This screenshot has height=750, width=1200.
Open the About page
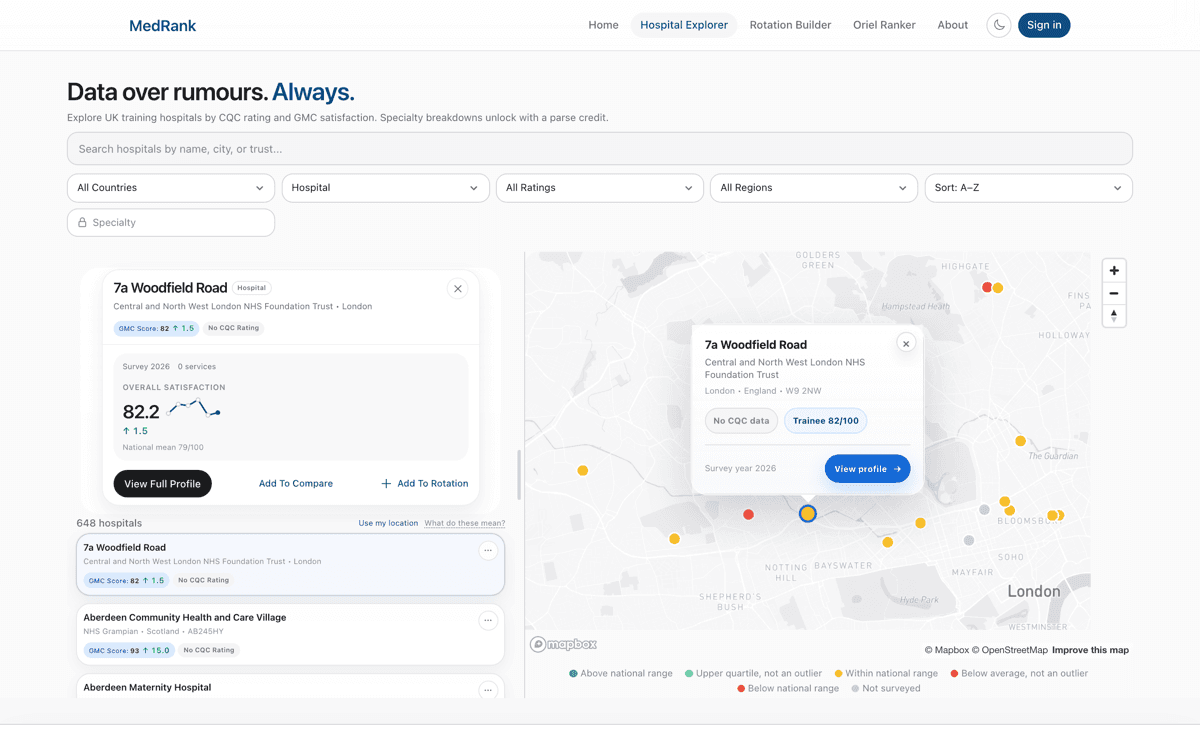(x=953, y=25)
